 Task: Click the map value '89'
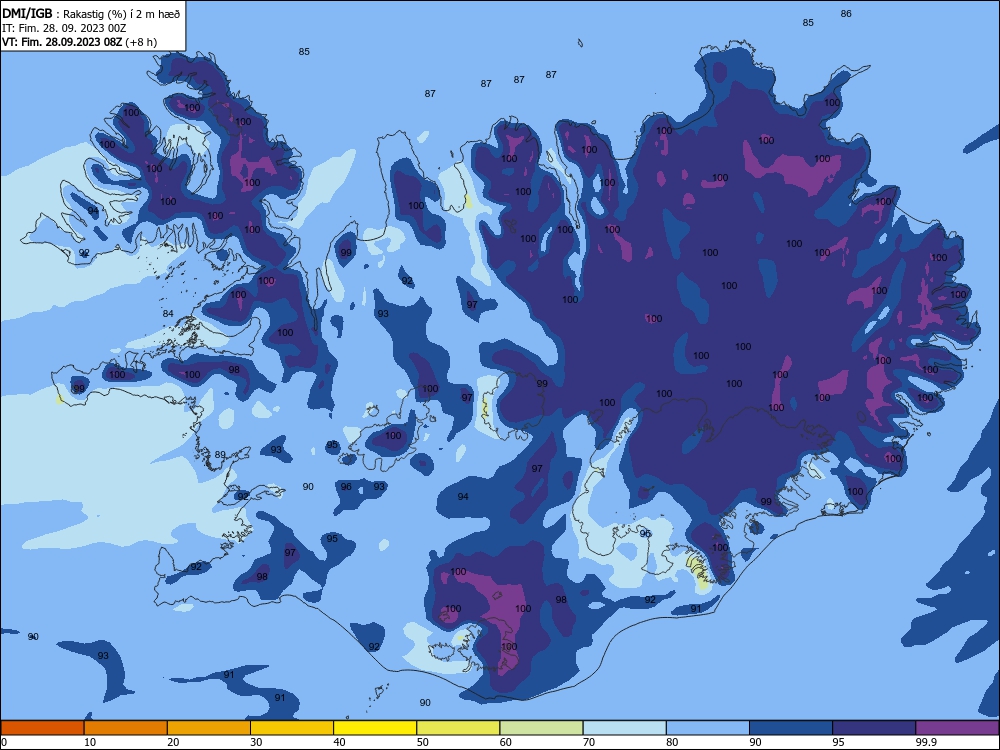click(220, 455)
